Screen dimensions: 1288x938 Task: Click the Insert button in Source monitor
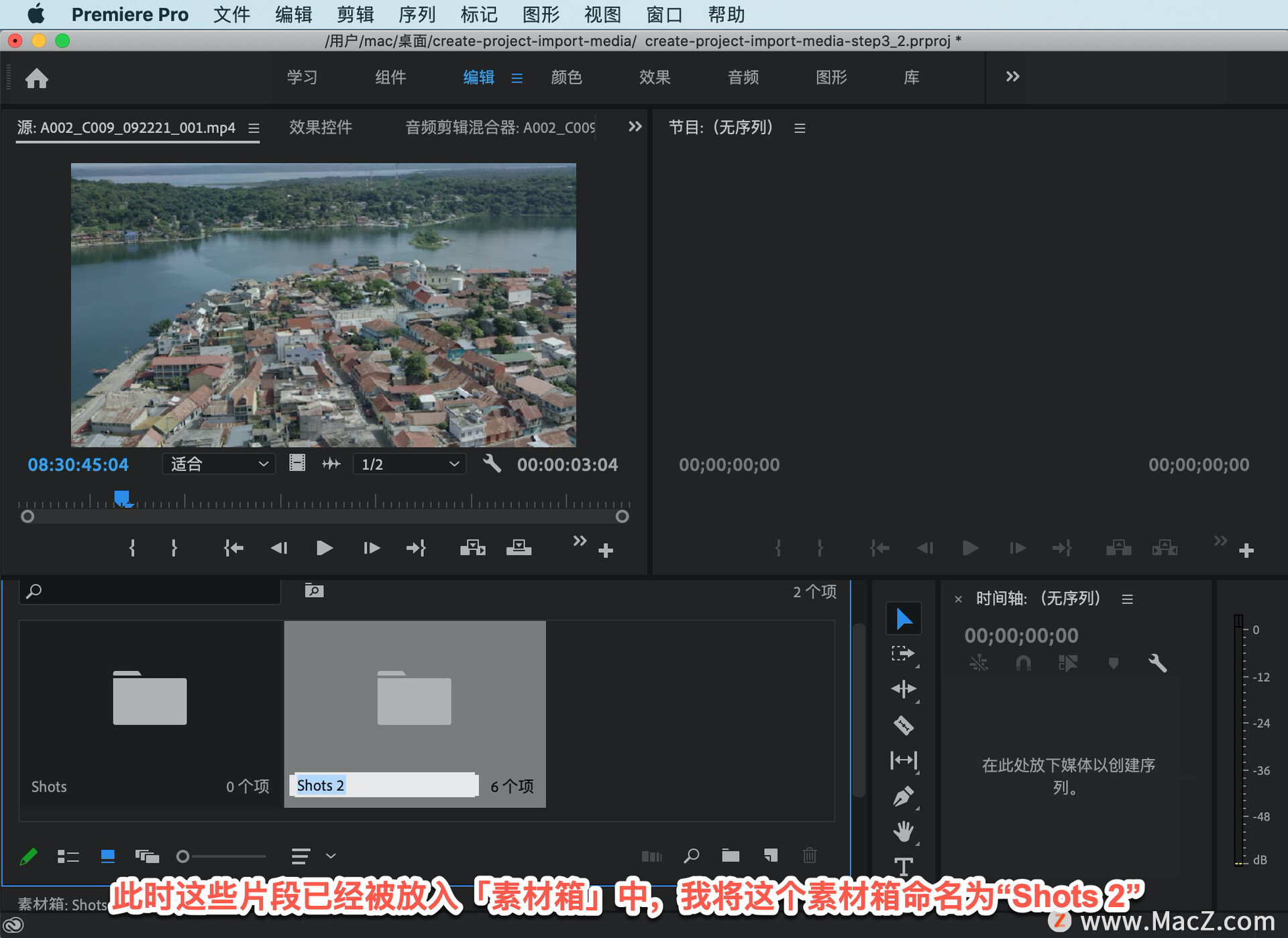(x=473, y=548)
